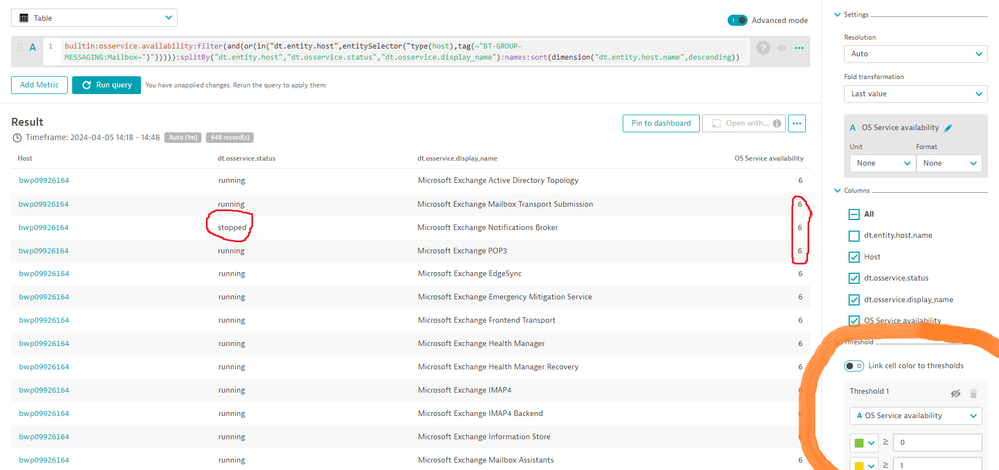Collapse the Settings section
999x470 pixels.
[837, 15]
